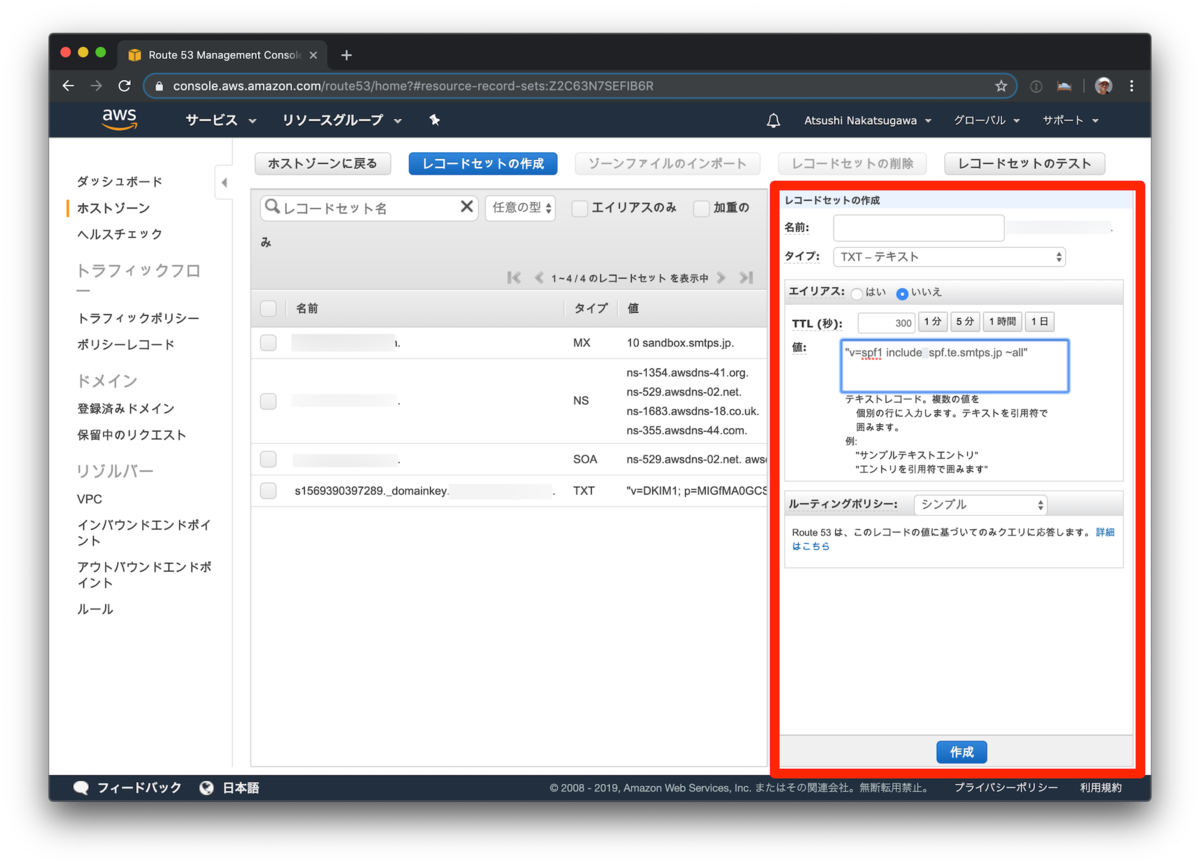Set TTL with the 1時間 button

1001,322
